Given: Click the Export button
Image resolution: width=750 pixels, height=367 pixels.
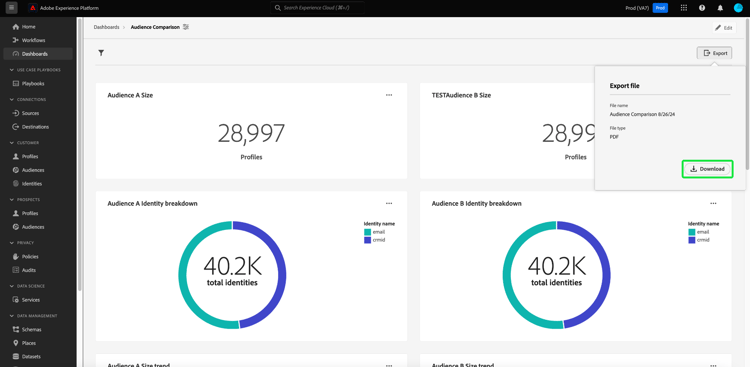Looking at the screenshot, I should [x=714, y=53].
